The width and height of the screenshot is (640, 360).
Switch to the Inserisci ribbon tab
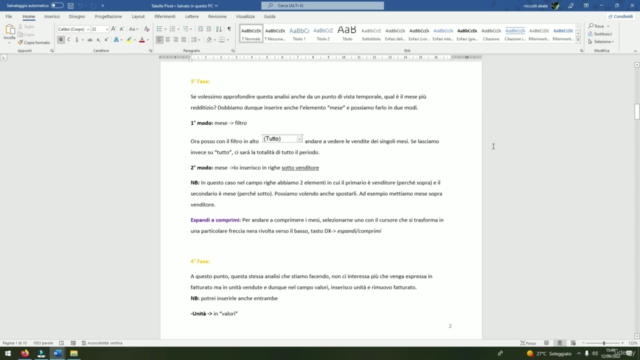tap(52, 17)
